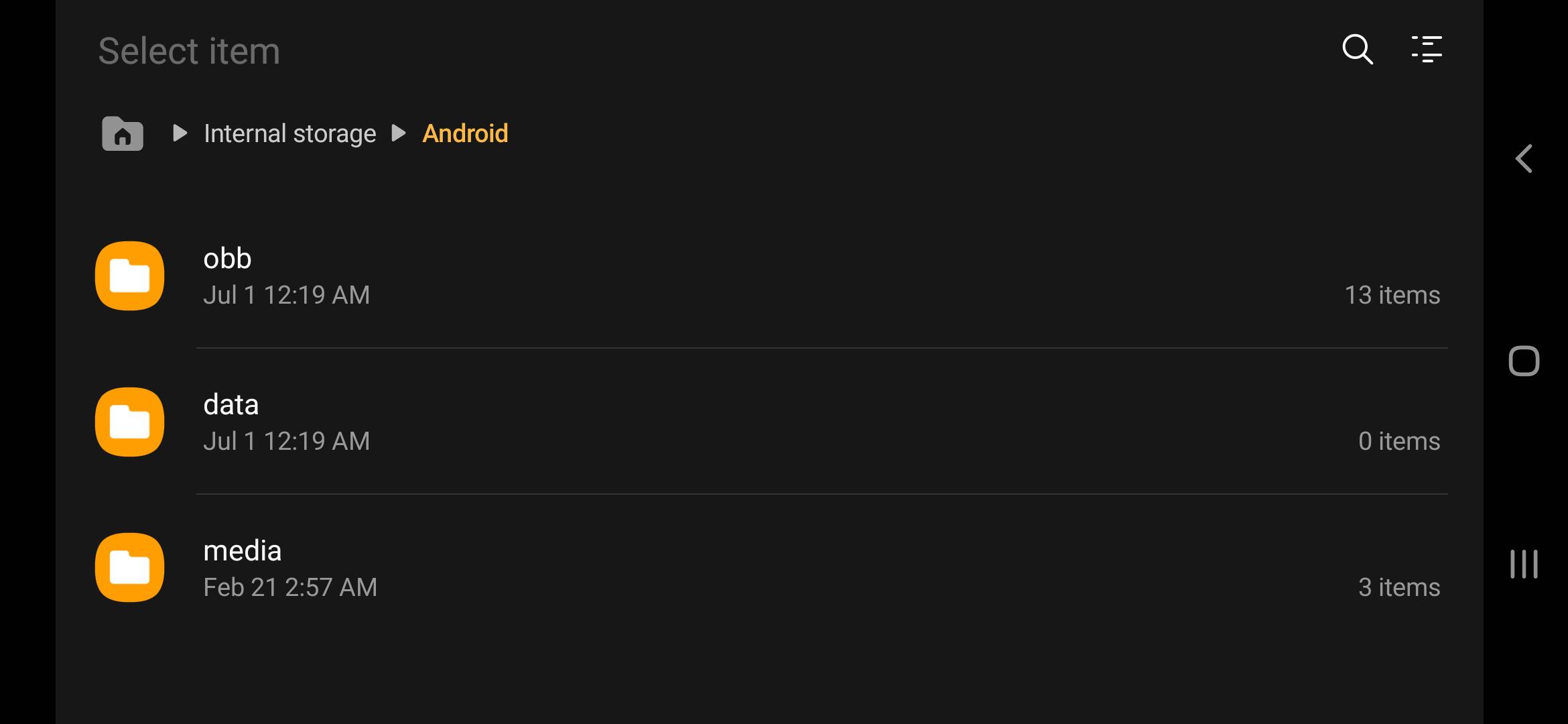The image size is (1568, 724).
Task: Navigate to Internal storage via breadcrumb
Action: [x=290, y=133]
